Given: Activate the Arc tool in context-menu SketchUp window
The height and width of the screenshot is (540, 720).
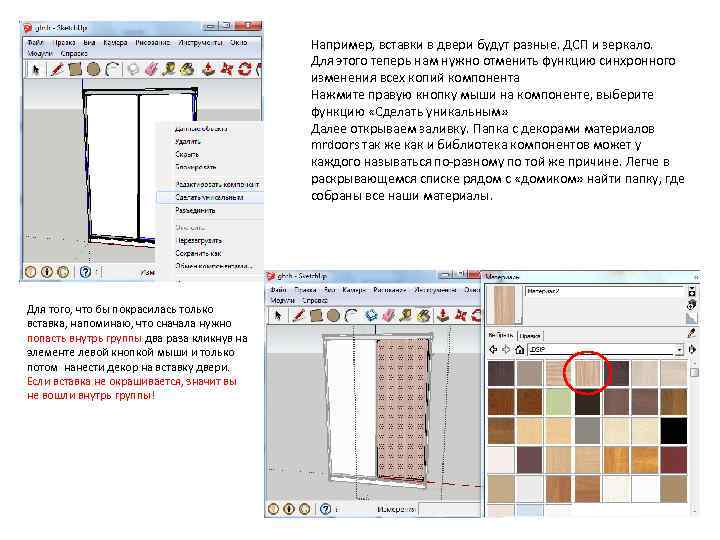Looking at the screenshot, I should coord(113,69).
